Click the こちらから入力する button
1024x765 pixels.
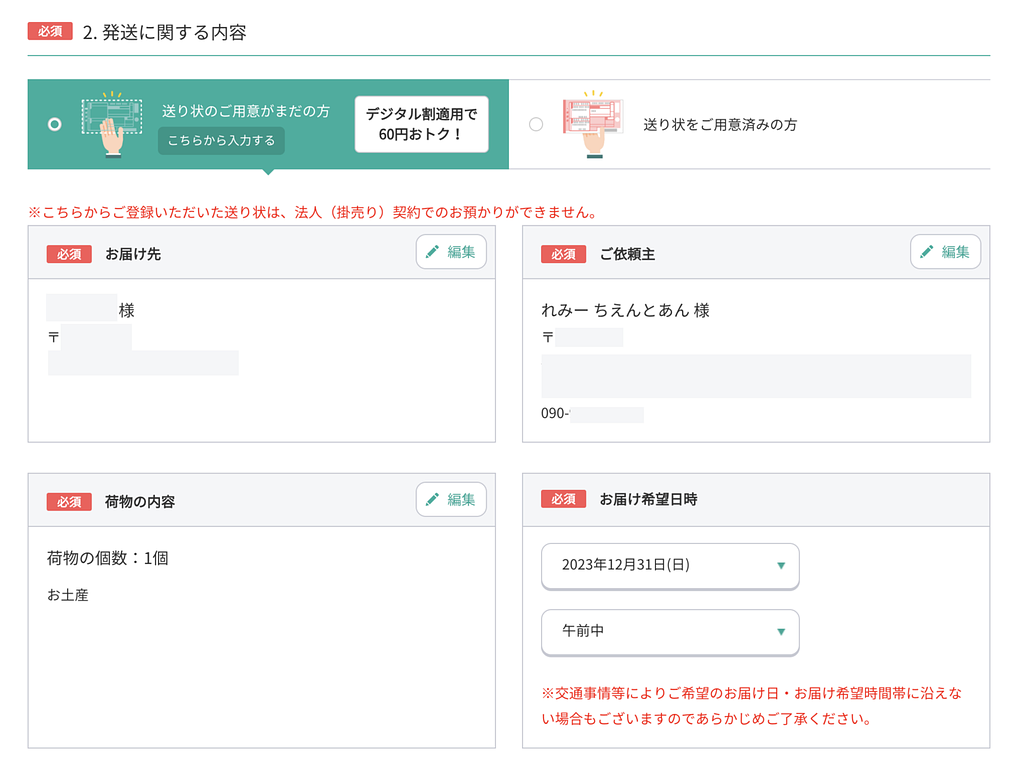pos(222,142)
